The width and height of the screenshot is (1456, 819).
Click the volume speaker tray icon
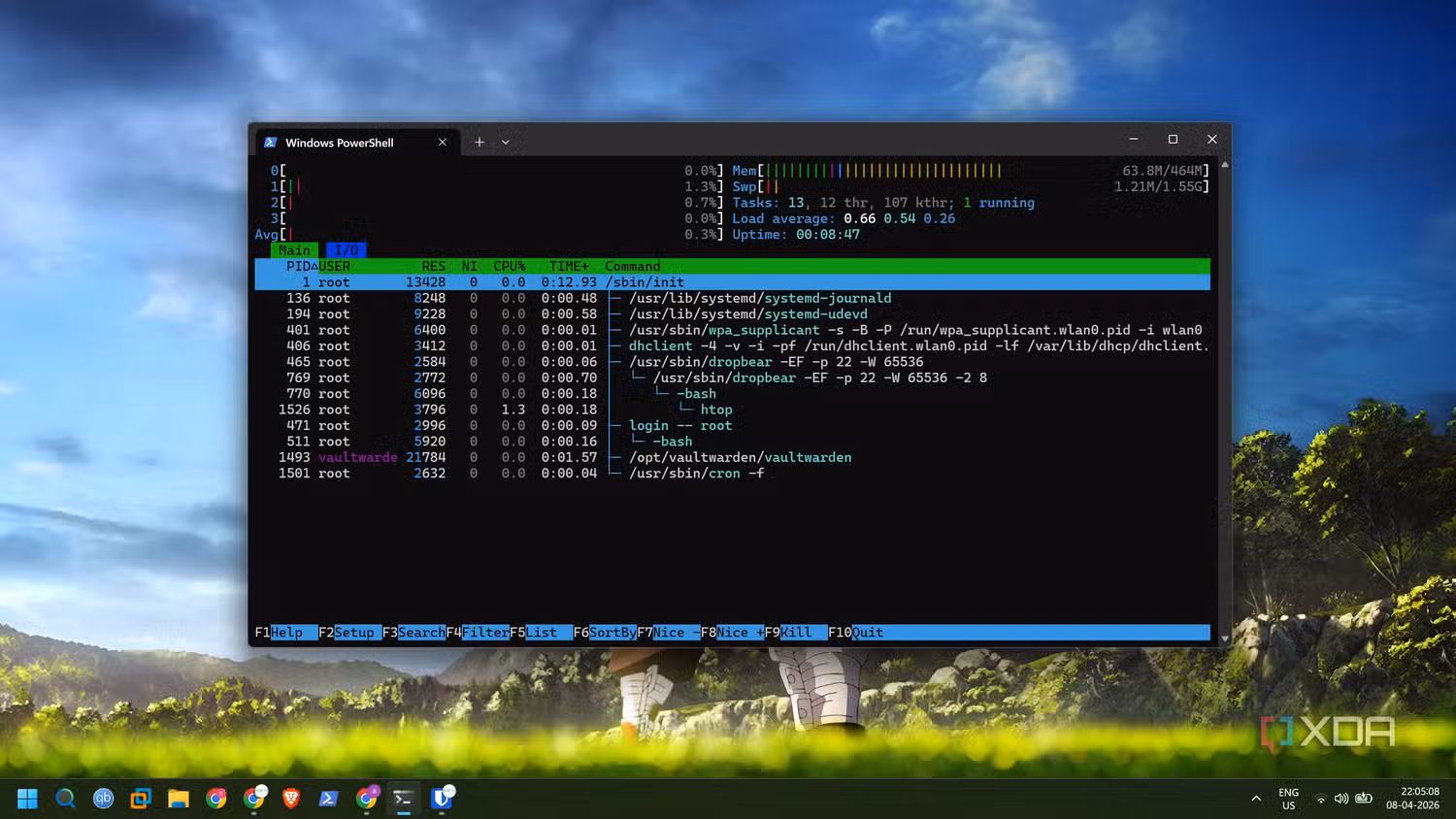[1341, 799]
